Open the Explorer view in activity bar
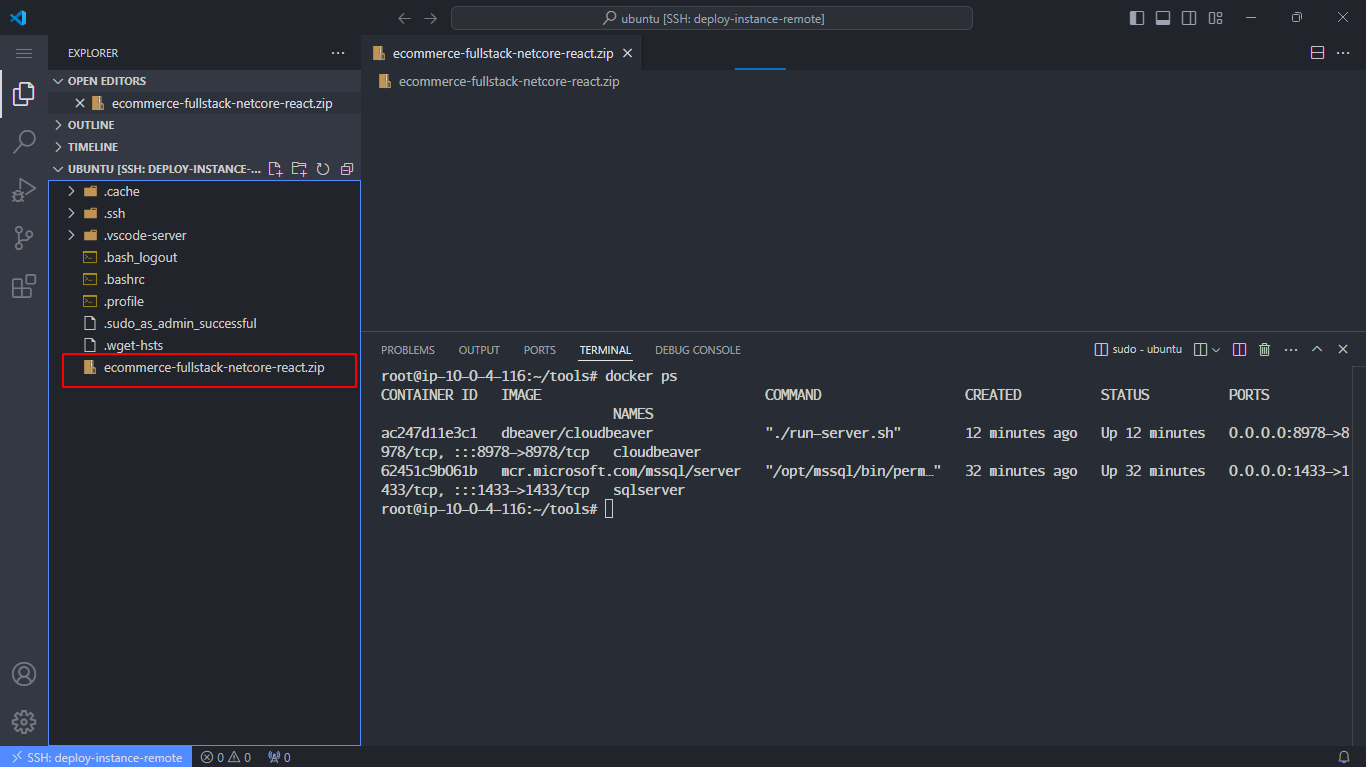Screen dimensions: 1366x767 coord(24,94)
